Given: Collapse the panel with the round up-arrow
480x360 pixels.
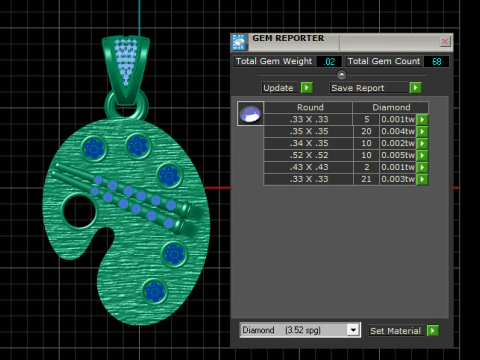Looking at the screenshot, I should [341, 74].
